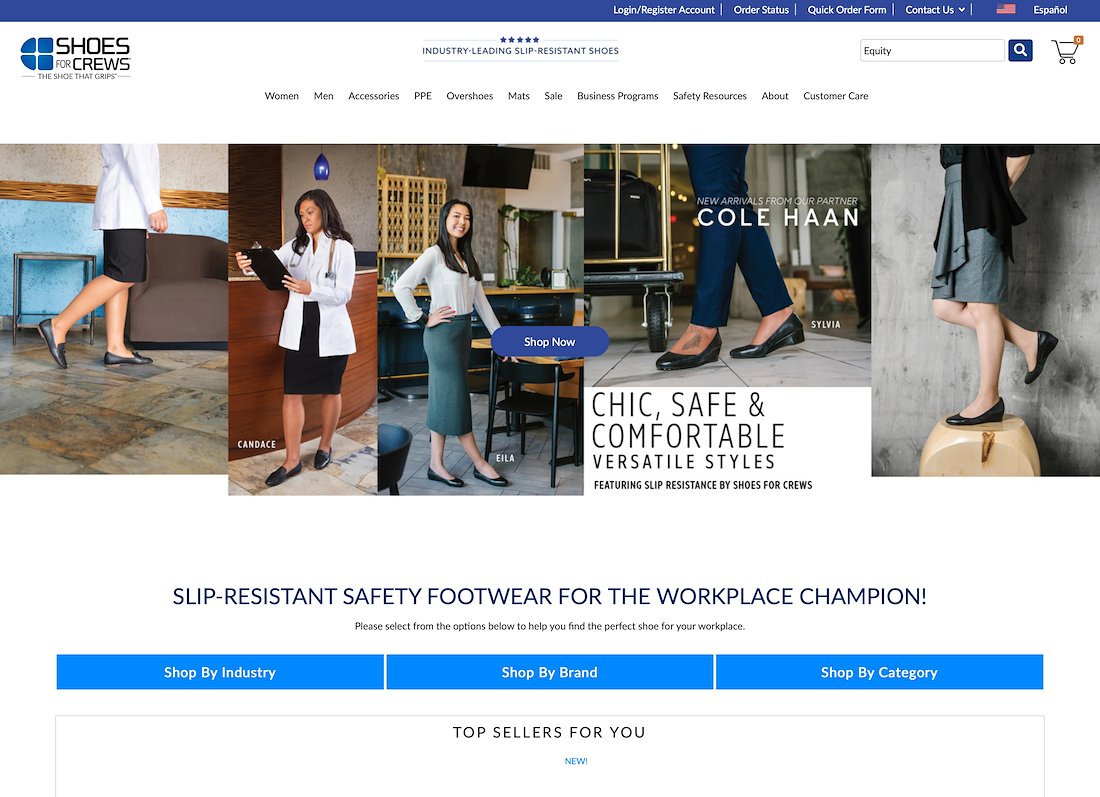Open the Women menu

[x=281, y=96]
